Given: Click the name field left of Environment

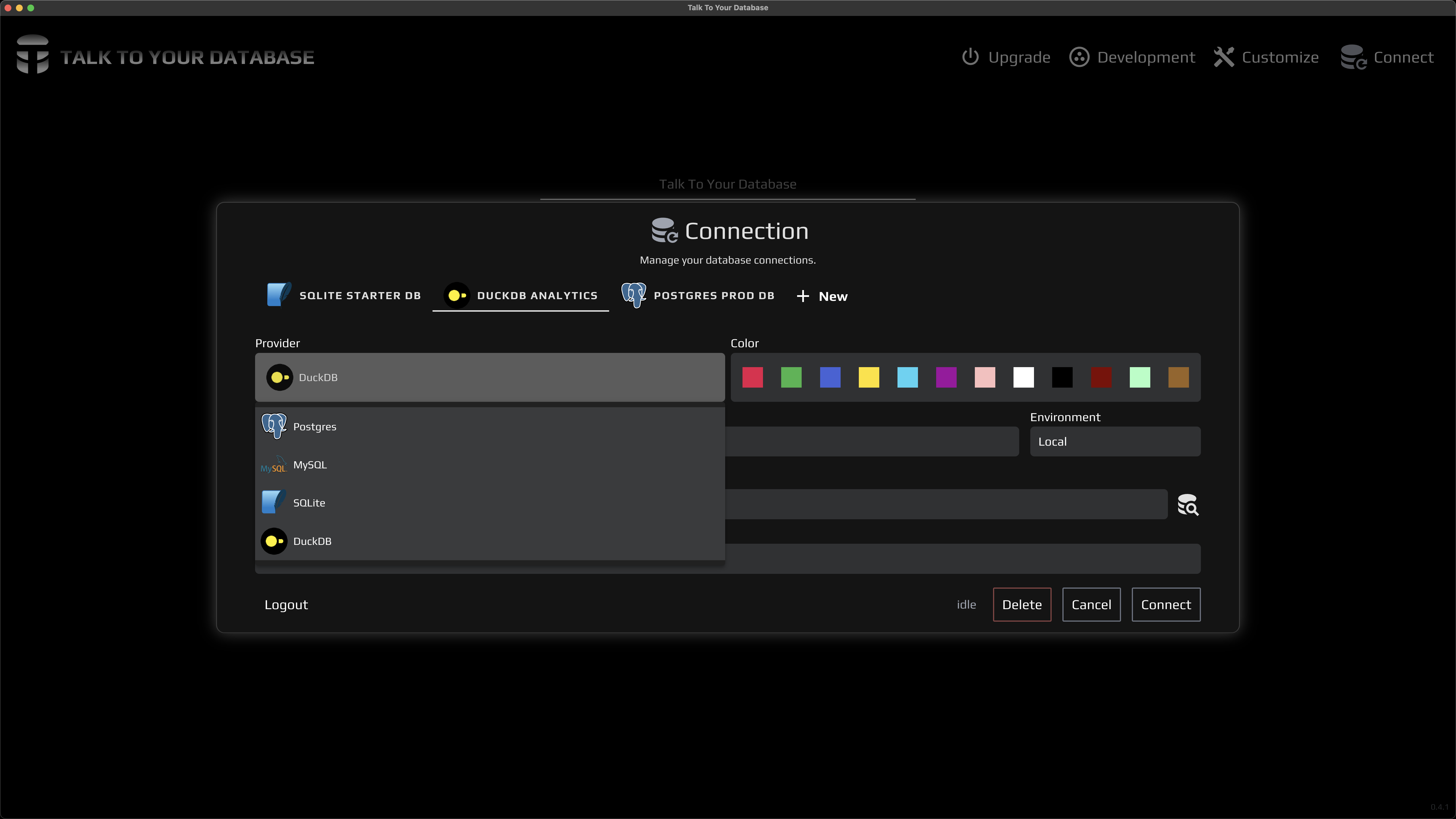Looking at the screenshot, I should (x=872, y=441).
